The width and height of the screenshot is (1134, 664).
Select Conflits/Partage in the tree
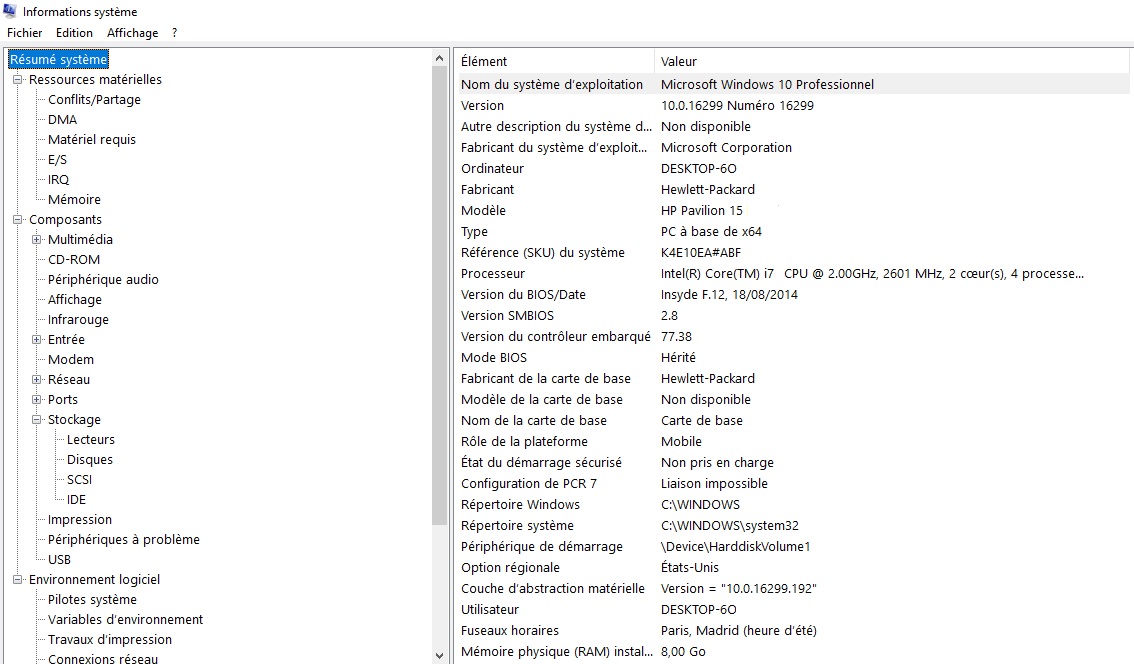94,100
